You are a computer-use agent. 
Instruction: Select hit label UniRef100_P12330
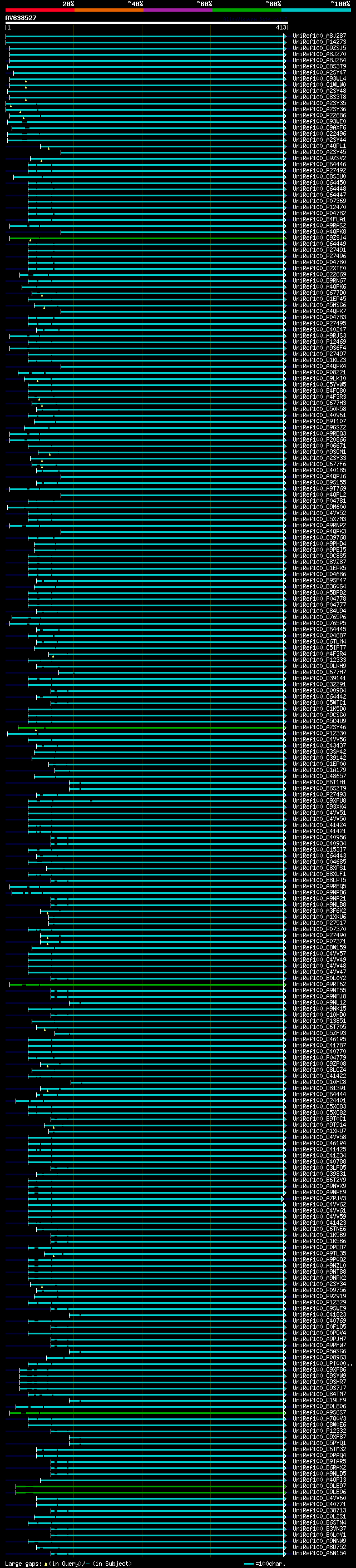(x=319, y=734)
